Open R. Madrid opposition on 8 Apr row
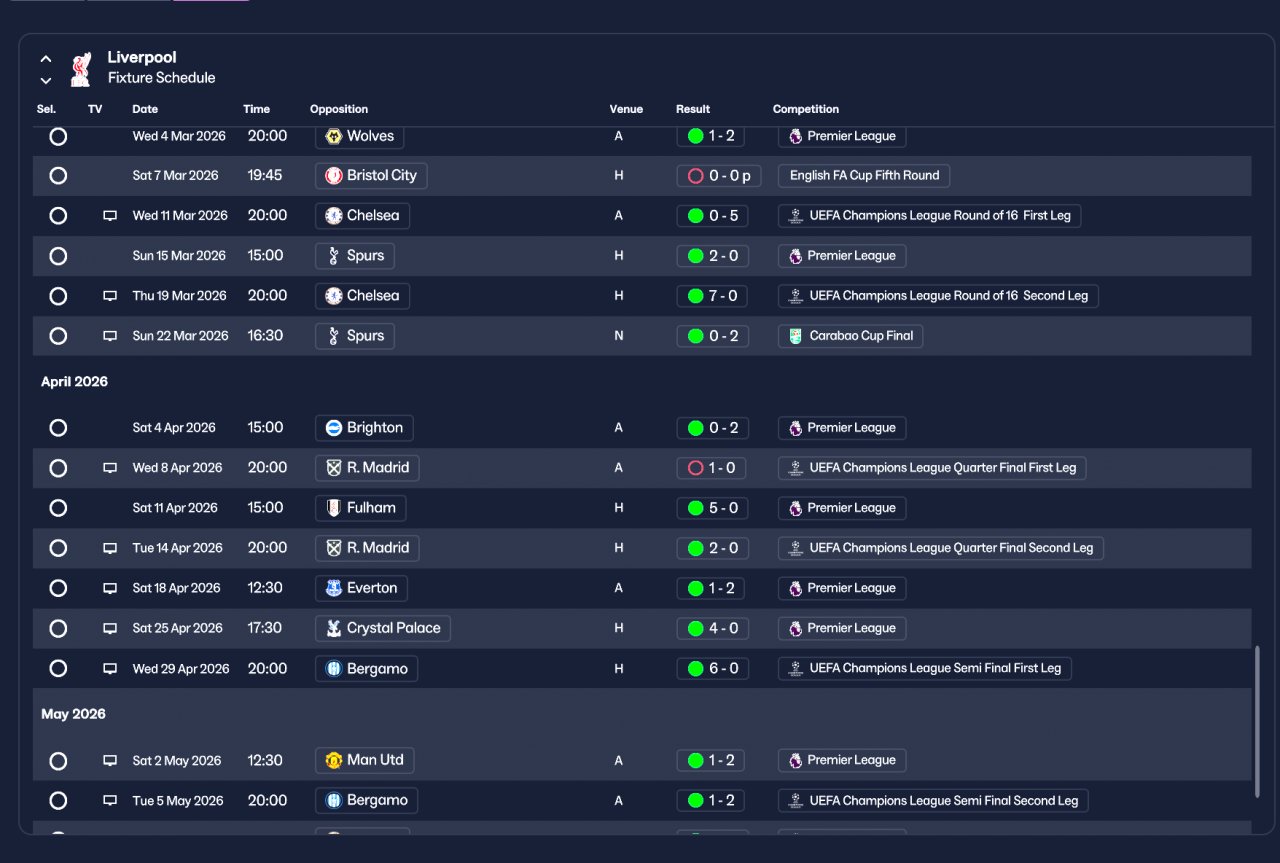 [x=367, y=468]
